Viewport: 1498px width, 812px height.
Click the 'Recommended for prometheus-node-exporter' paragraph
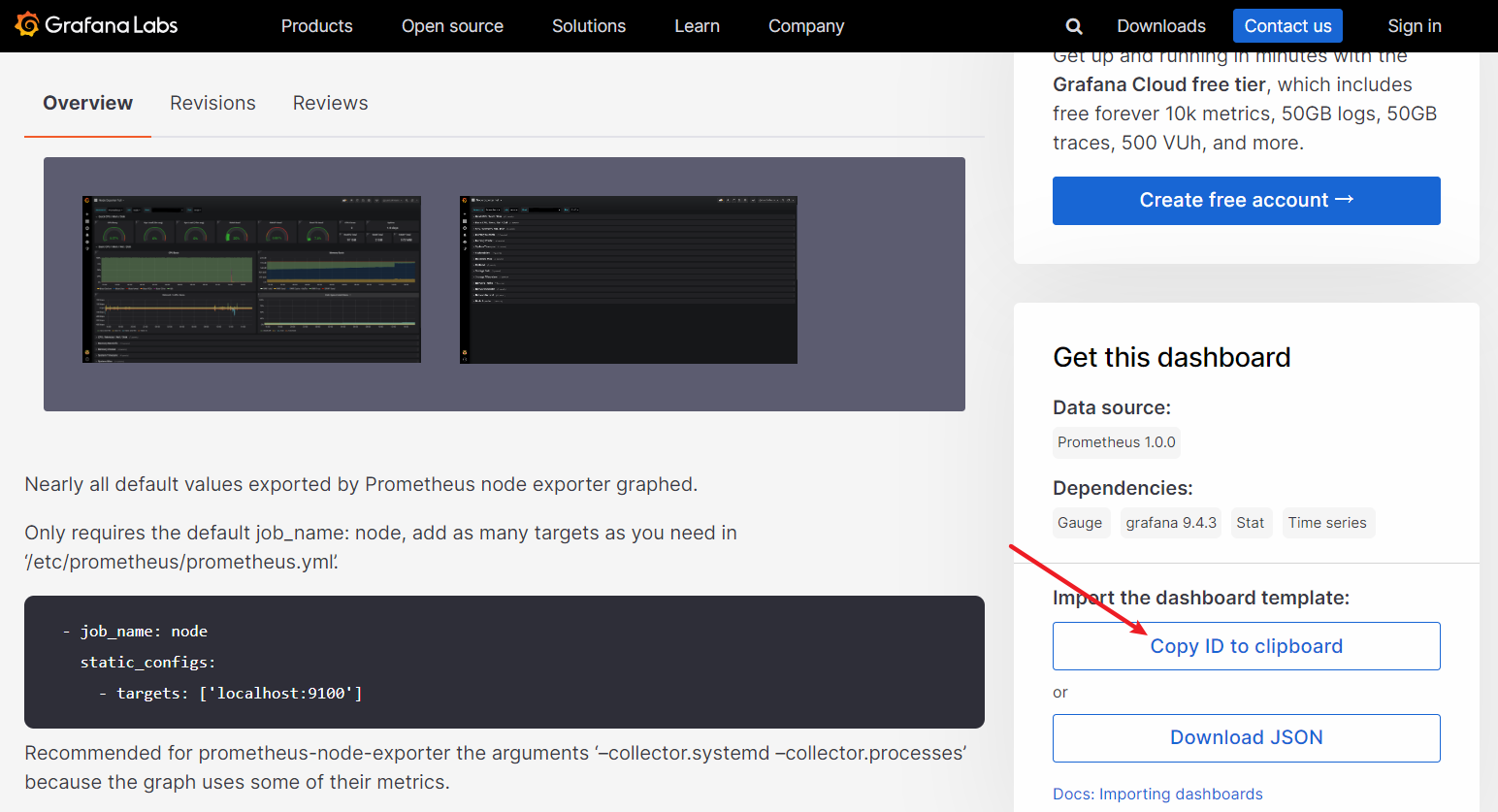point(495,767)
